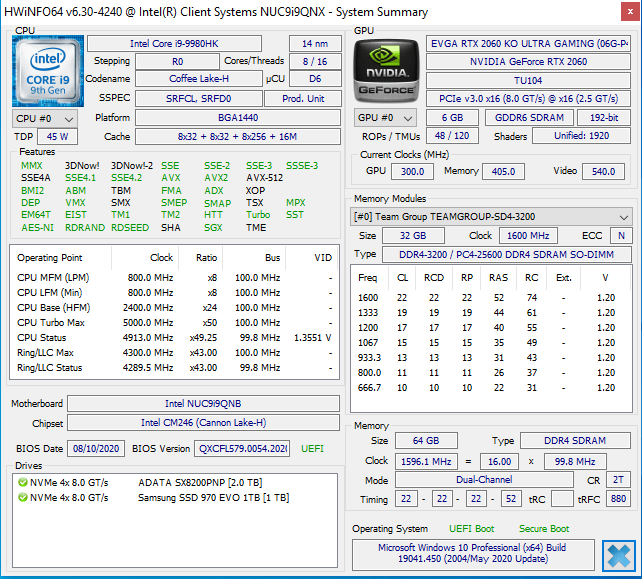The width and height of the screenshot is (642, 579).
Task: Expand the Team Group memory module dropdown
Action: point(491,217)
